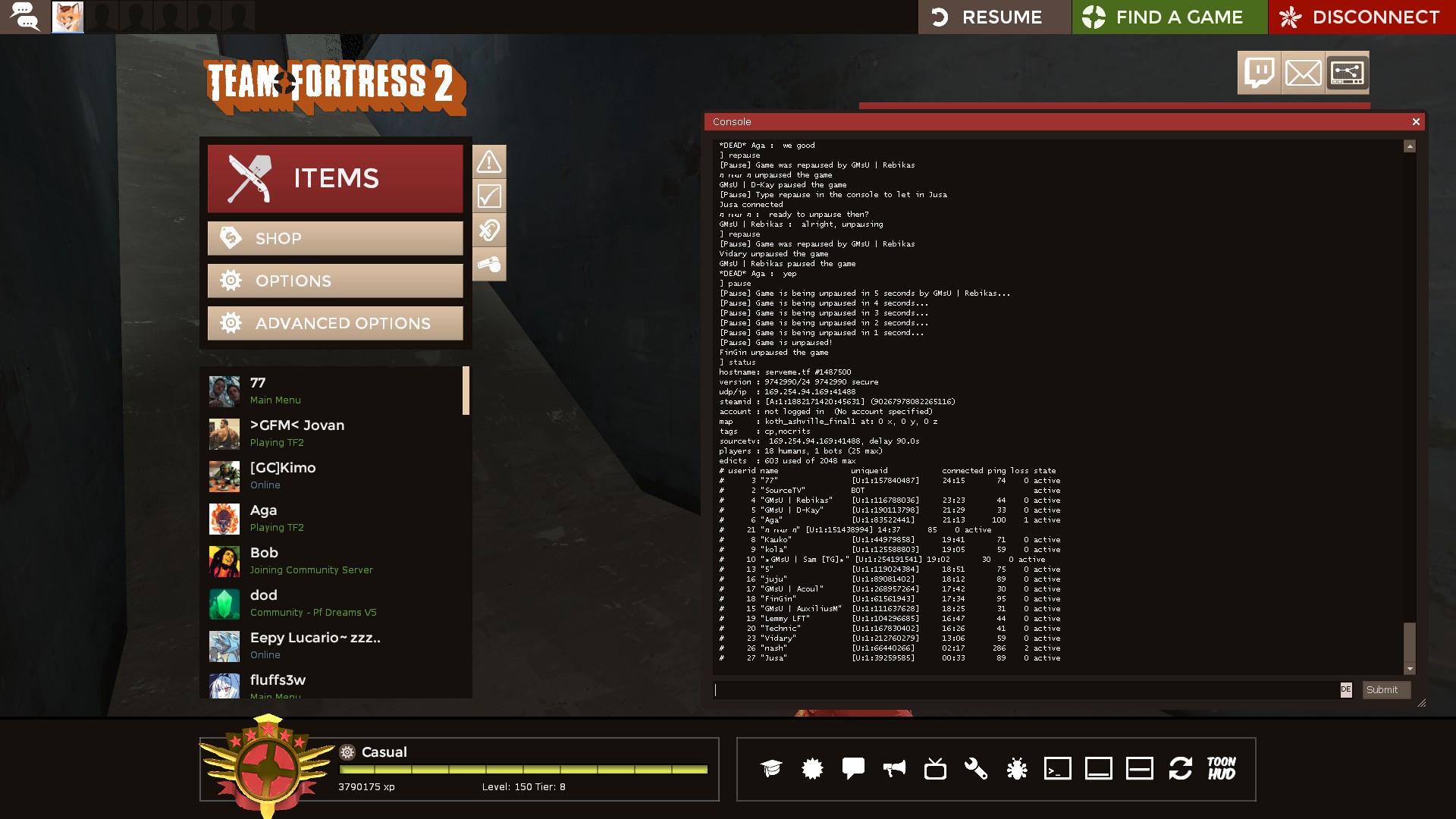Click console row for "SourceTV" bot
The image size is (1456, 819).
coord(890,491)
